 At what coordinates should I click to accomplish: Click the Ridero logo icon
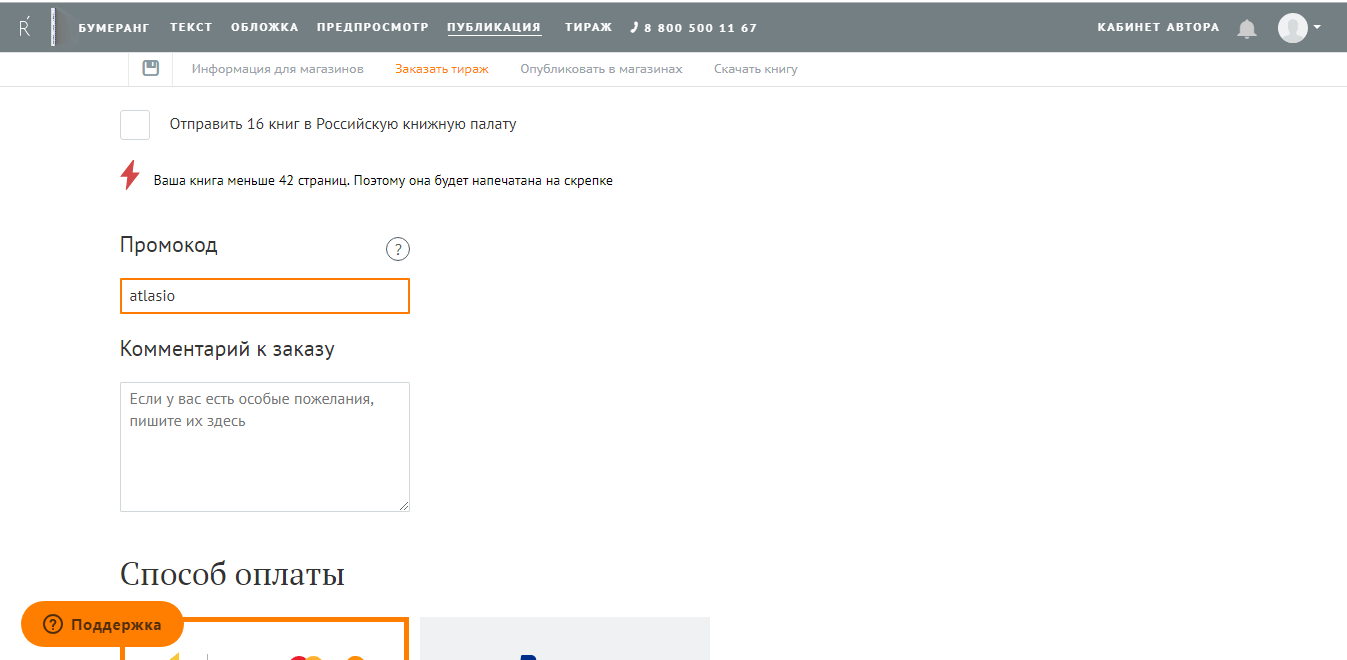[25, 28]
